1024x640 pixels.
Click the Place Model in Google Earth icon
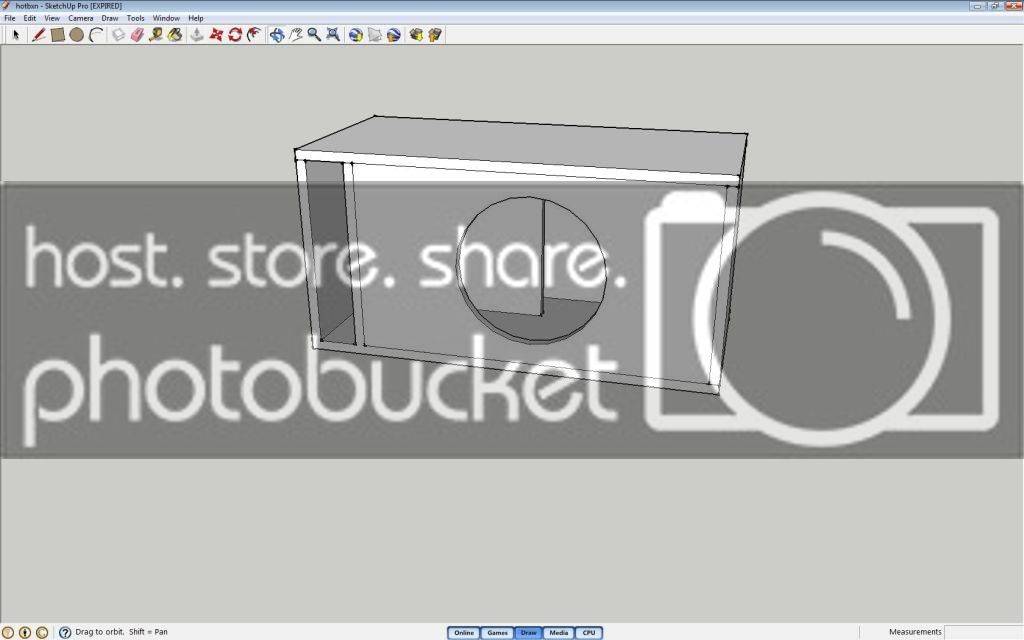point(393,35)
